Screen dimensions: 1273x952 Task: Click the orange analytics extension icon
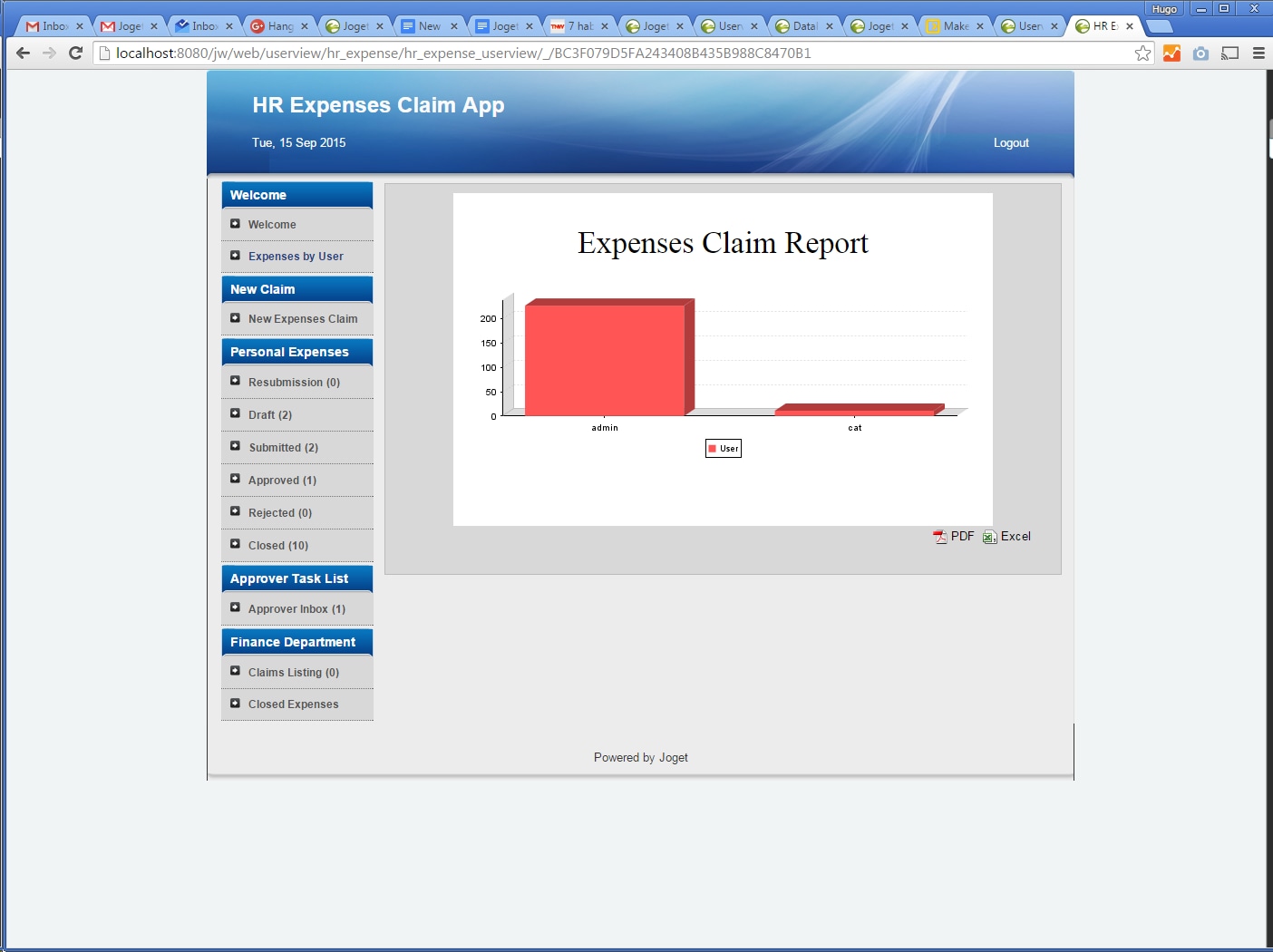1171,53
